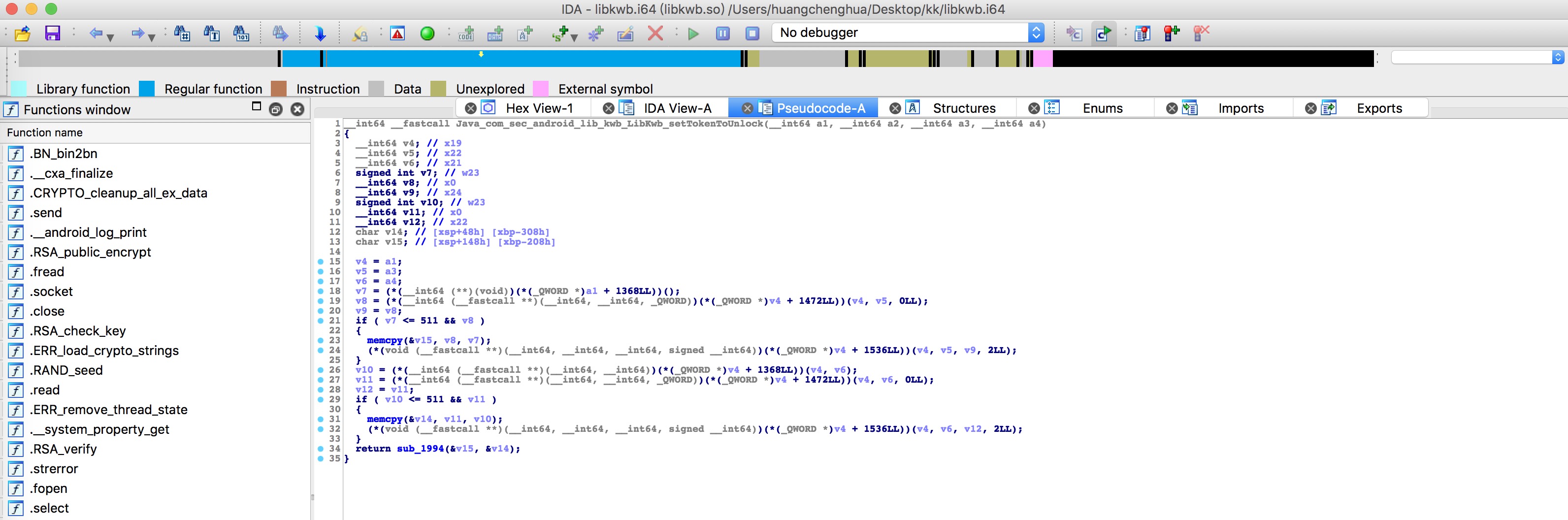Viewport: 1568px width, 520px height.
Task: Toggle breakpoint dot on line 34
Action: click(321, 449)
